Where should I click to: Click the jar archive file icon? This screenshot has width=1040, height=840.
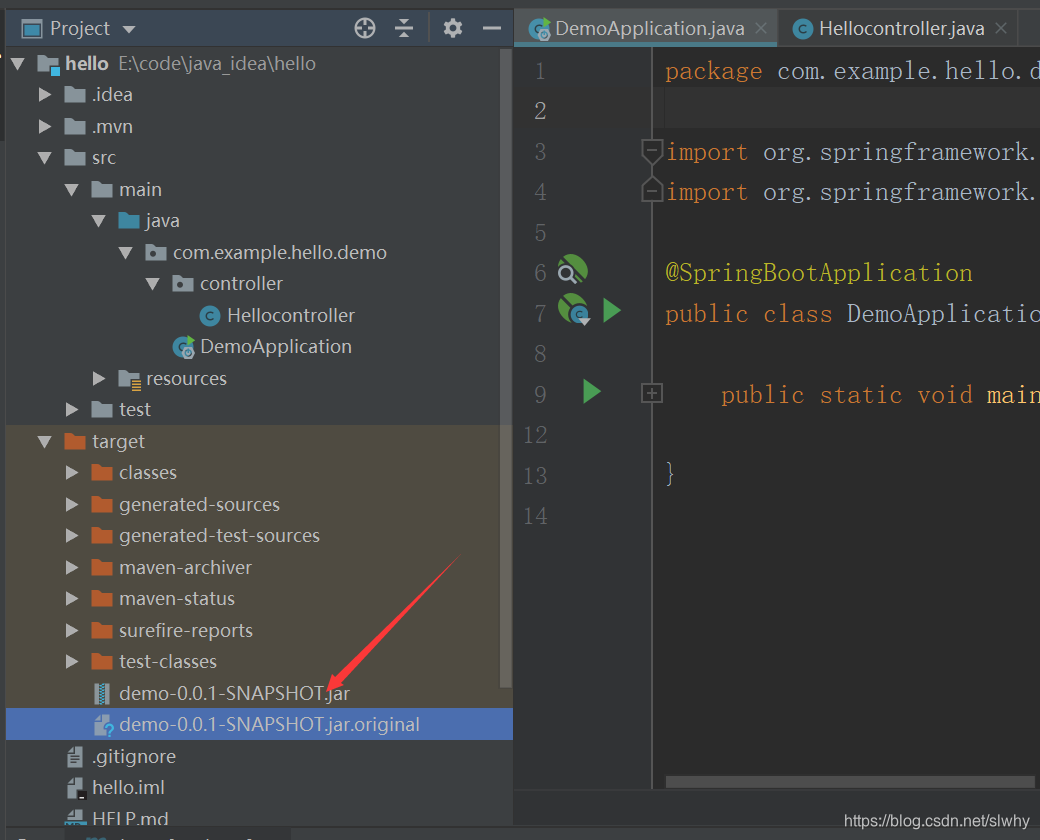101,693
